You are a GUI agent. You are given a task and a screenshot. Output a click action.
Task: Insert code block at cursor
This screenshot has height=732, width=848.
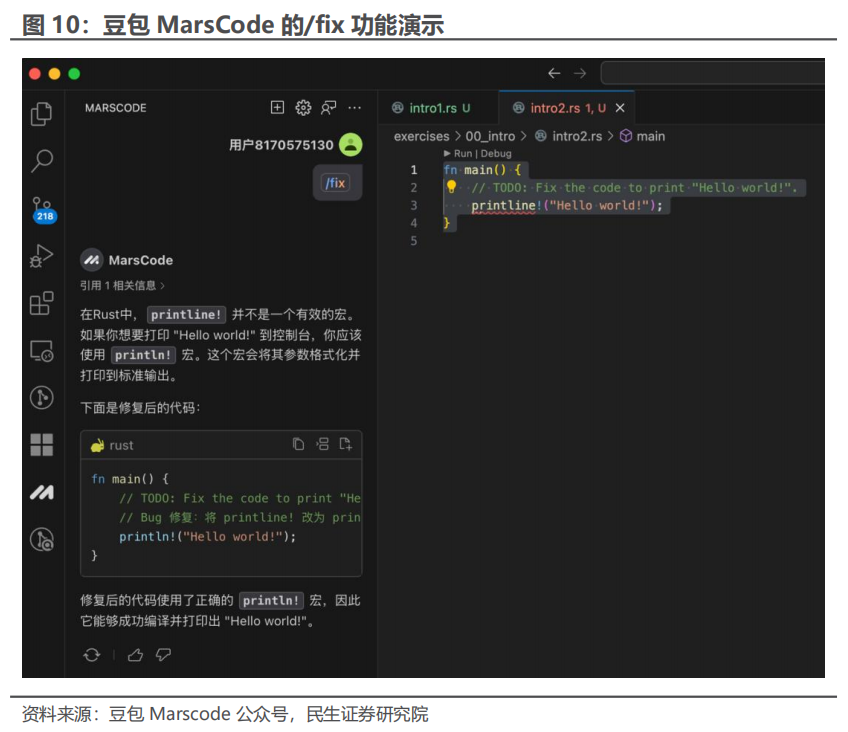tap(322, 444)
